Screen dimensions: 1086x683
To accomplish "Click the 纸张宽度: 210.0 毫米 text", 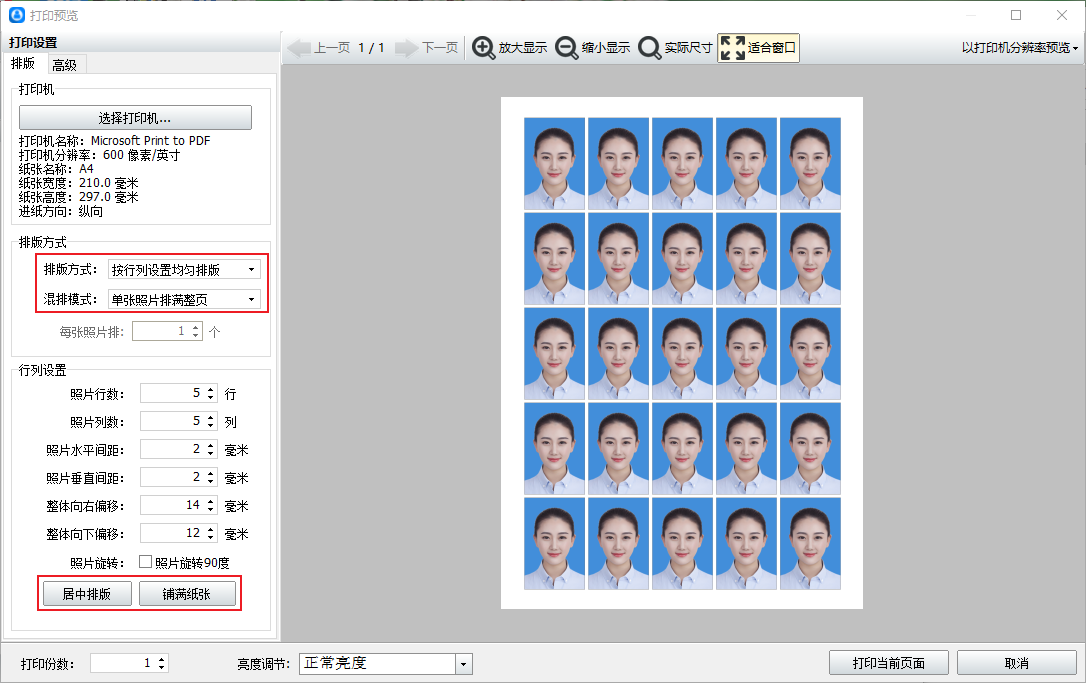I will tap(78, 183).
